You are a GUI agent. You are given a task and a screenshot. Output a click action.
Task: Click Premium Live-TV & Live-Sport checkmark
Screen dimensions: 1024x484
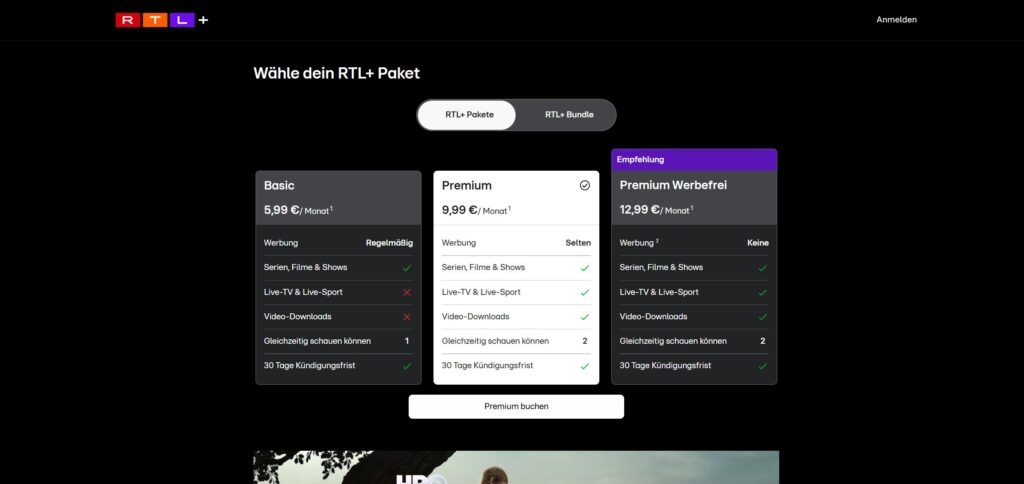584,293
